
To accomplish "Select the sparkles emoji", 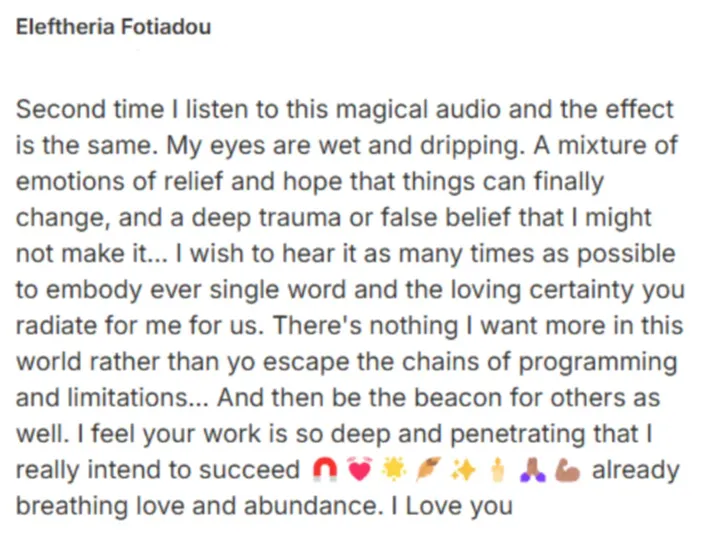I will click(x=464, y=470).
